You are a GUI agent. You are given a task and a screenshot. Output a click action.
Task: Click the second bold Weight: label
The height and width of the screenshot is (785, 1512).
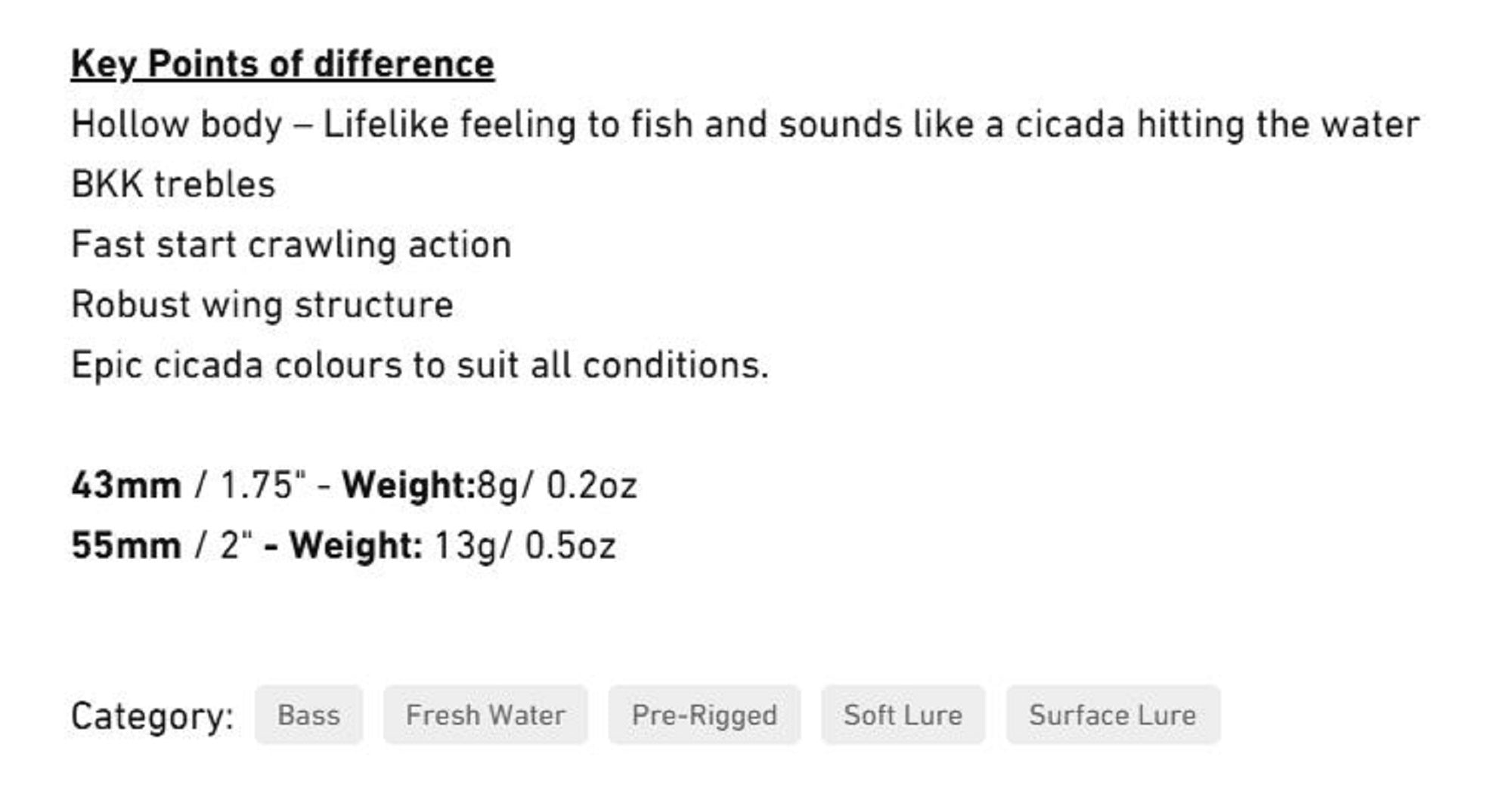(355, 545)
